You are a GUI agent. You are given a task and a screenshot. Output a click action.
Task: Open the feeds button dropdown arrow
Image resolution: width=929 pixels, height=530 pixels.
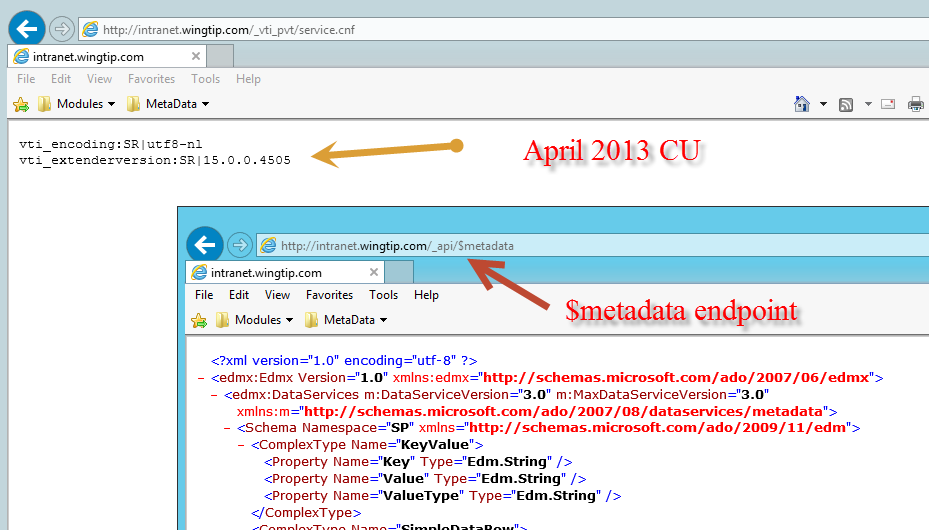point(868,104)
